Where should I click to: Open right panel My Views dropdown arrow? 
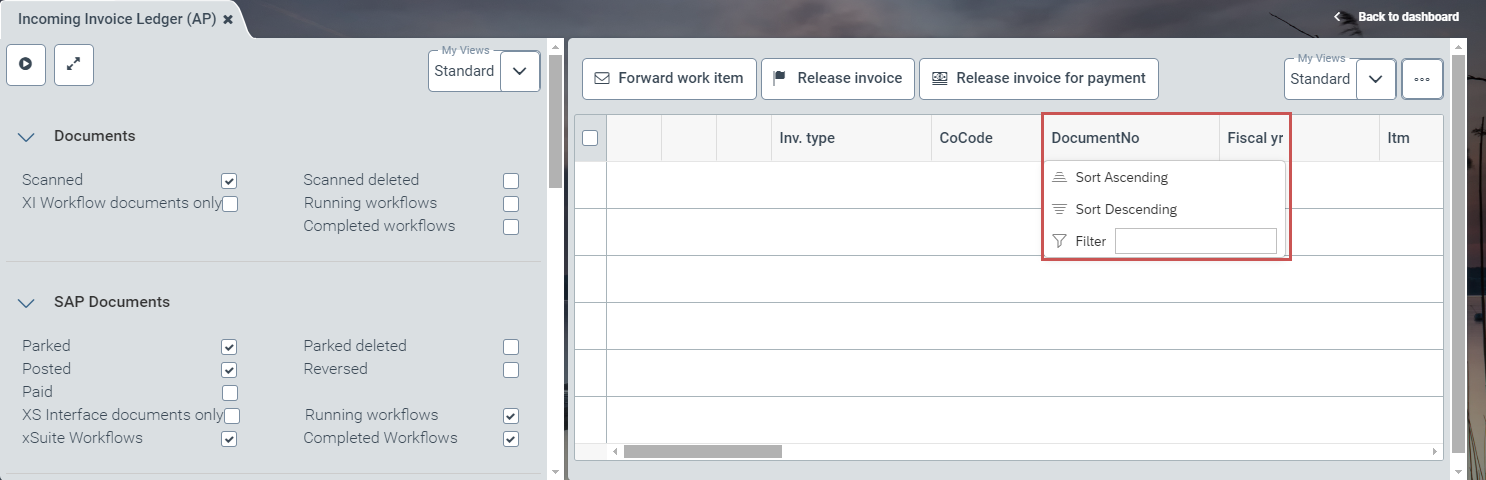pos(1375,79)
